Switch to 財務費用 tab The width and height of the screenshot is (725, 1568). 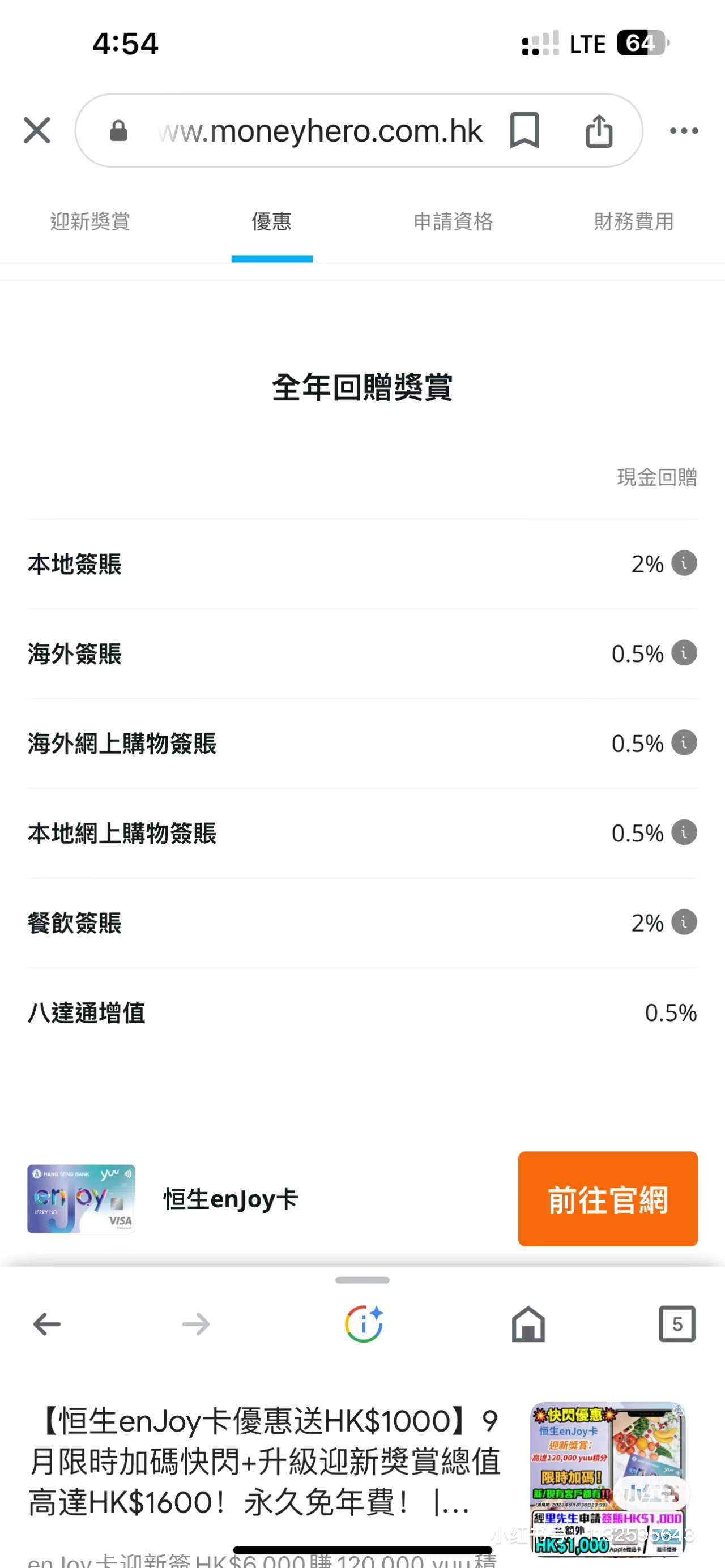coord(634,221)
